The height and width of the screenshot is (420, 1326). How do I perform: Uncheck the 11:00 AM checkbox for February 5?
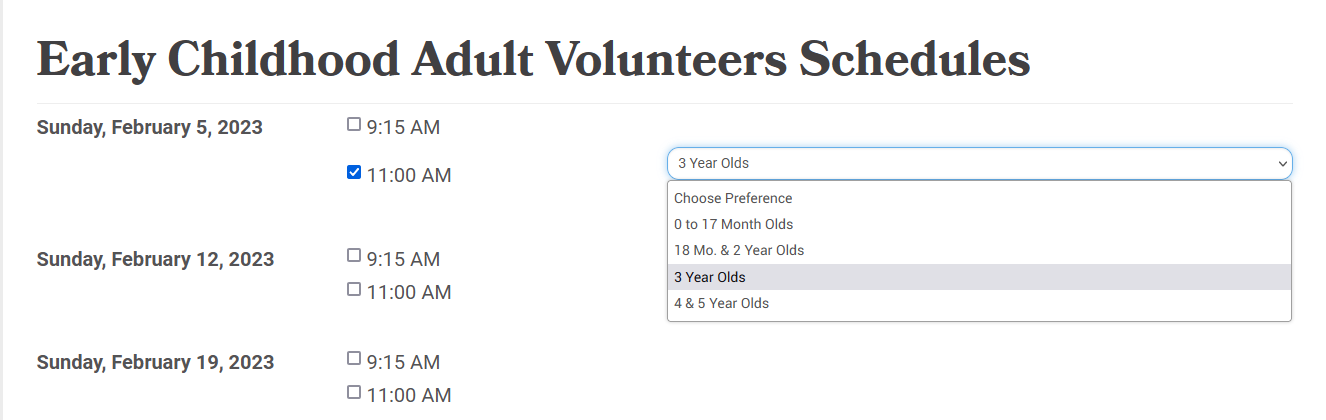(x=354, y=172)
